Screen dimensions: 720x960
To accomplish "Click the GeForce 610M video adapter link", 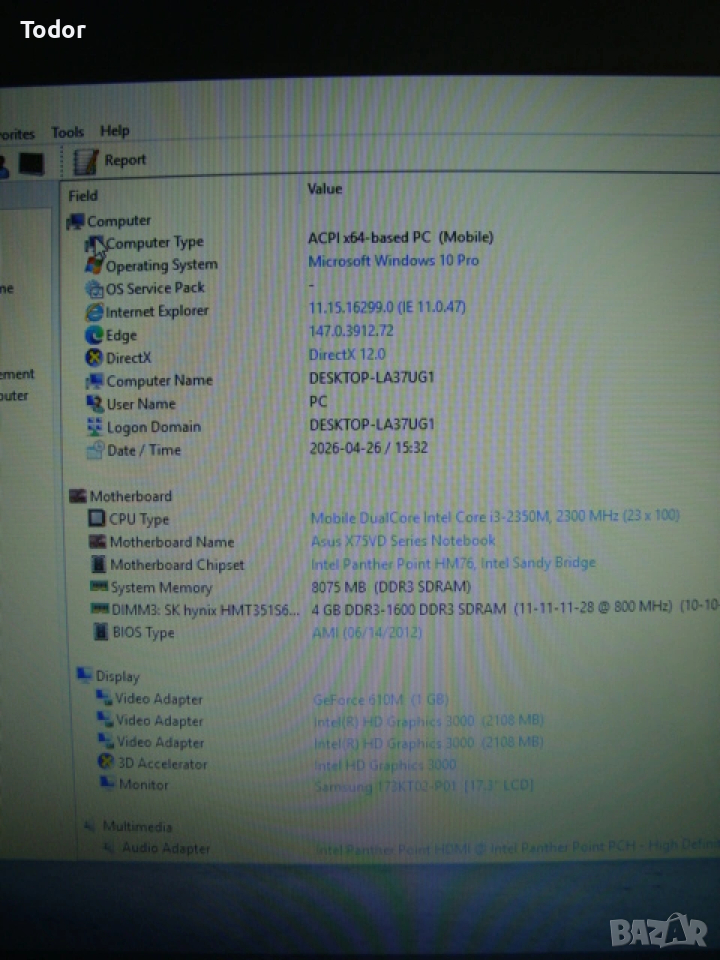I will click(x=380, y=700).
